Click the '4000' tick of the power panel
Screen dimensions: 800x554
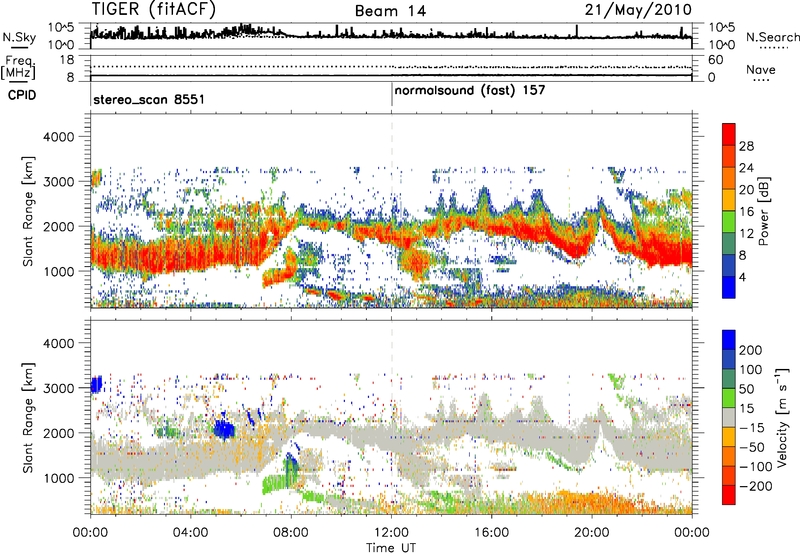coord(58,137)
